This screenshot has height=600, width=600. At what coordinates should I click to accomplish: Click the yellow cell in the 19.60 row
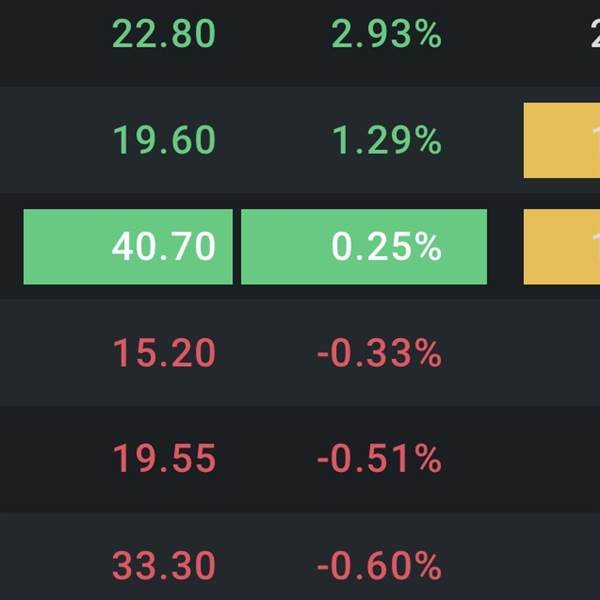point(561,141)
